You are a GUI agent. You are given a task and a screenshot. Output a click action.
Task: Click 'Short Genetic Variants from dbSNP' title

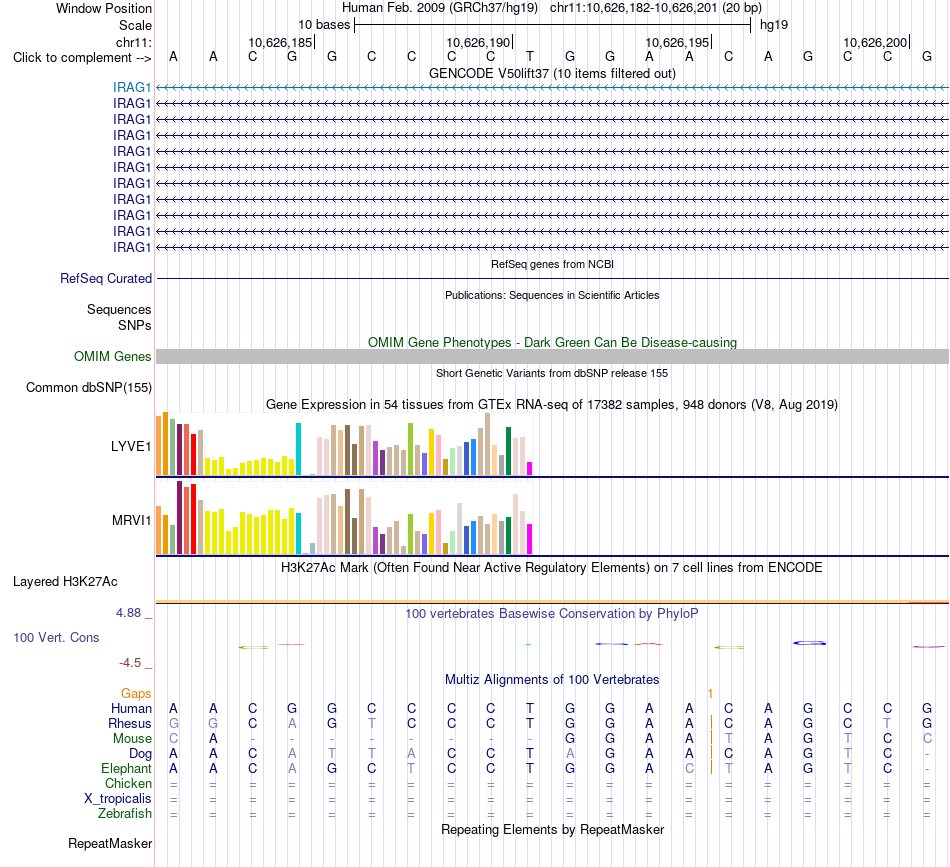pyautogui.click(x=552, y=373)
